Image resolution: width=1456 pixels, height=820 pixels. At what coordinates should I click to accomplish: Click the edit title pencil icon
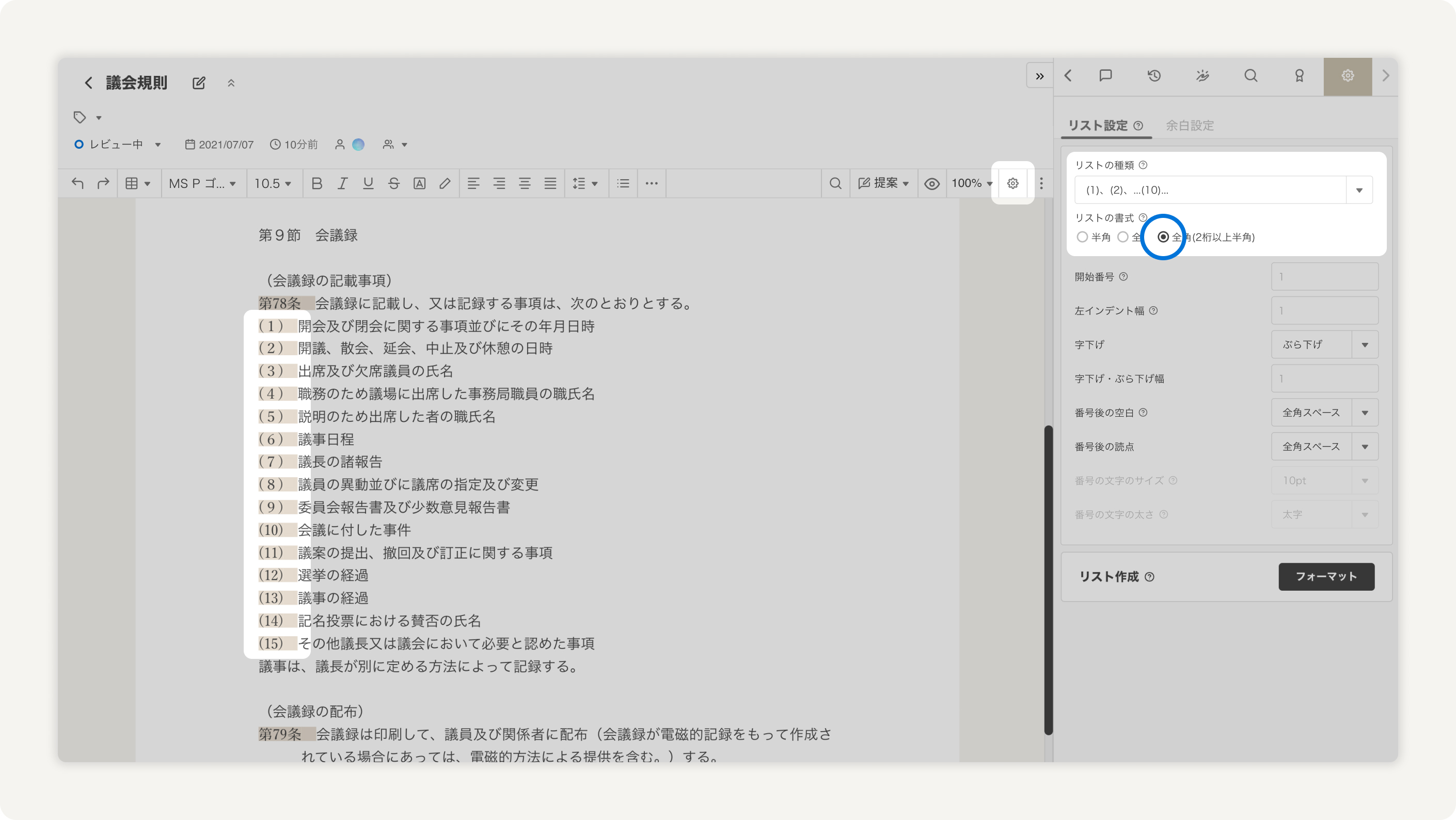coord(198,83)
